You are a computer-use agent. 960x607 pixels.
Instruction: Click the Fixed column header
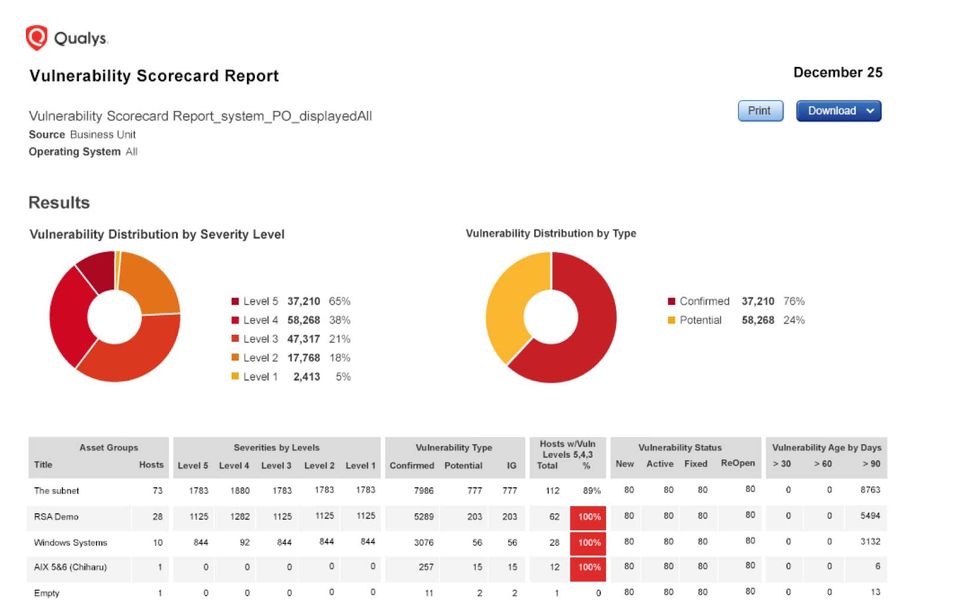coord(696,464)
